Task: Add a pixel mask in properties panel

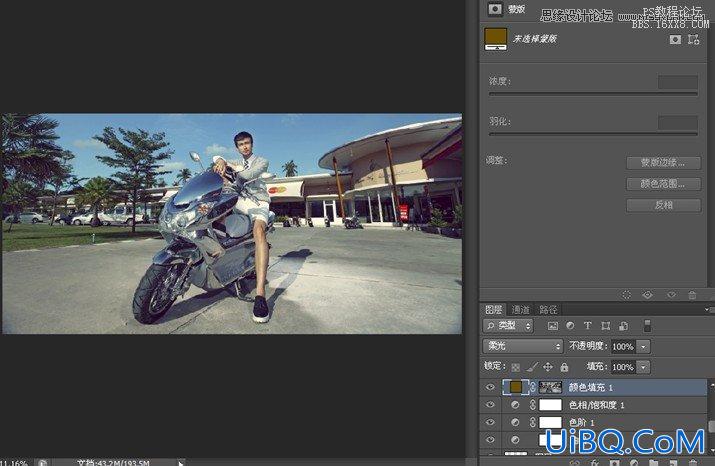Action: point(675,40)
